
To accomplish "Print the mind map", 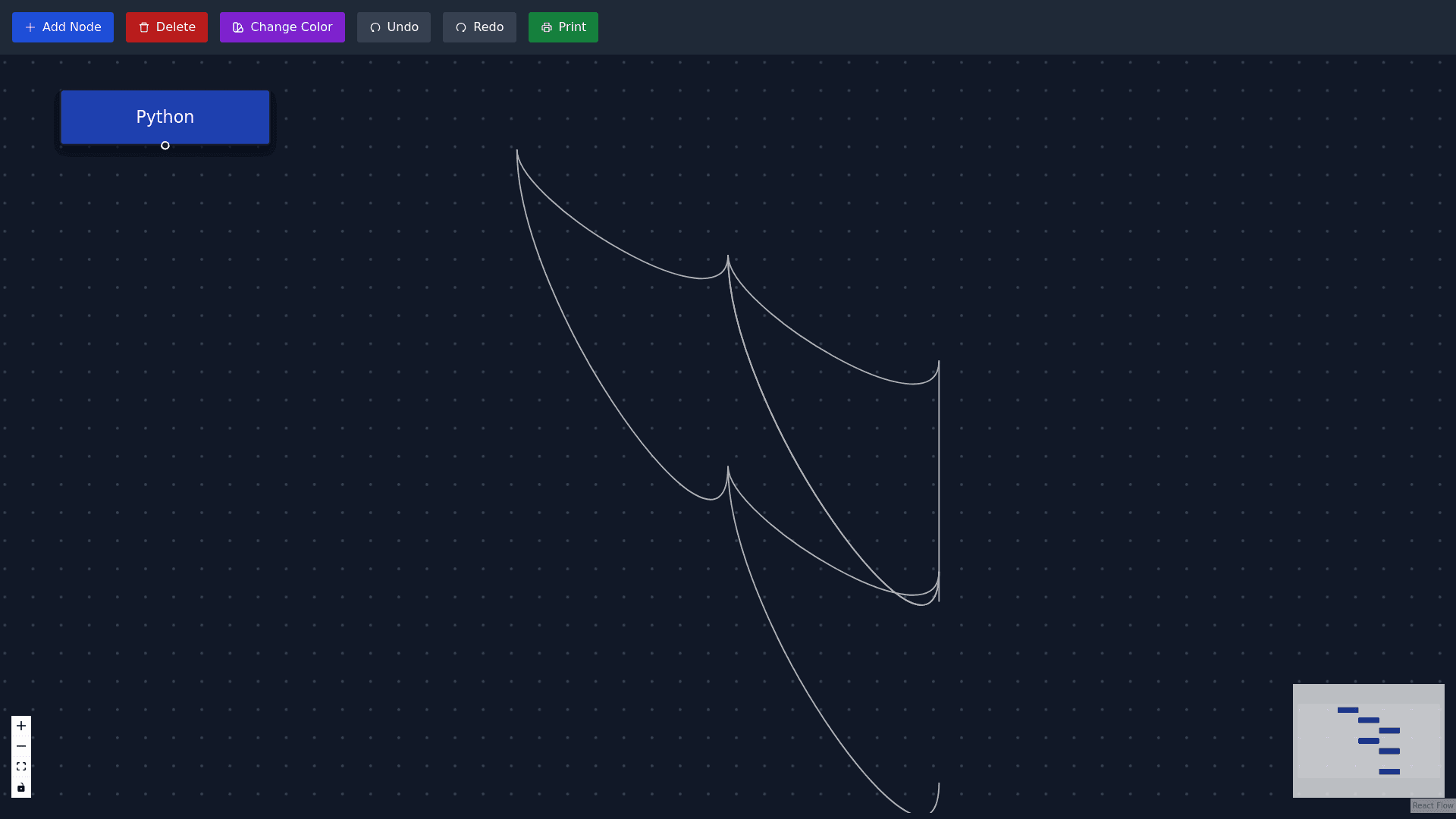I will [x=563, y=27].
